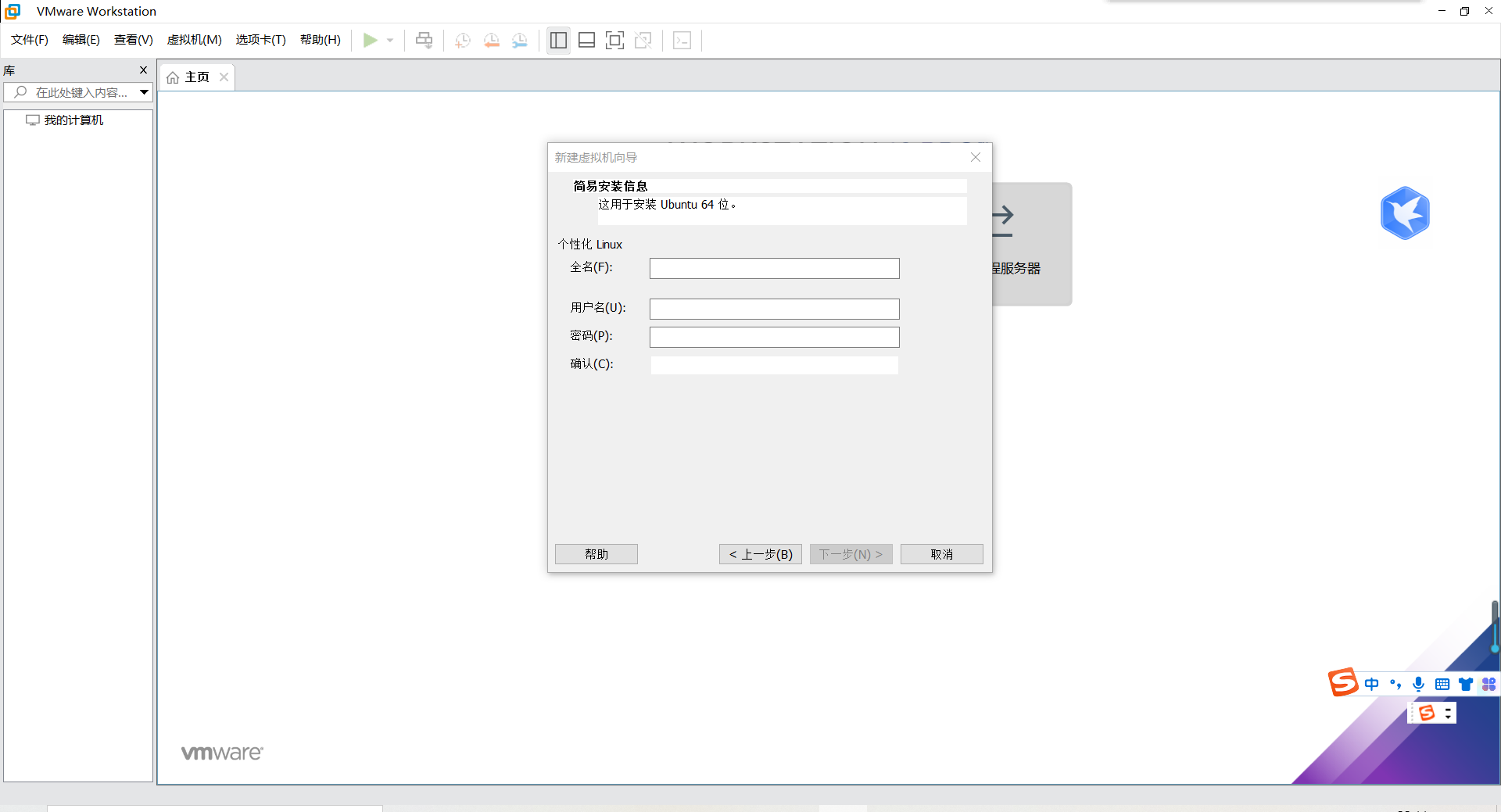Screen dimensions: 1501x812
Task: Click the 帮助 button in the wizard
Action: click(x=596, y=554)
